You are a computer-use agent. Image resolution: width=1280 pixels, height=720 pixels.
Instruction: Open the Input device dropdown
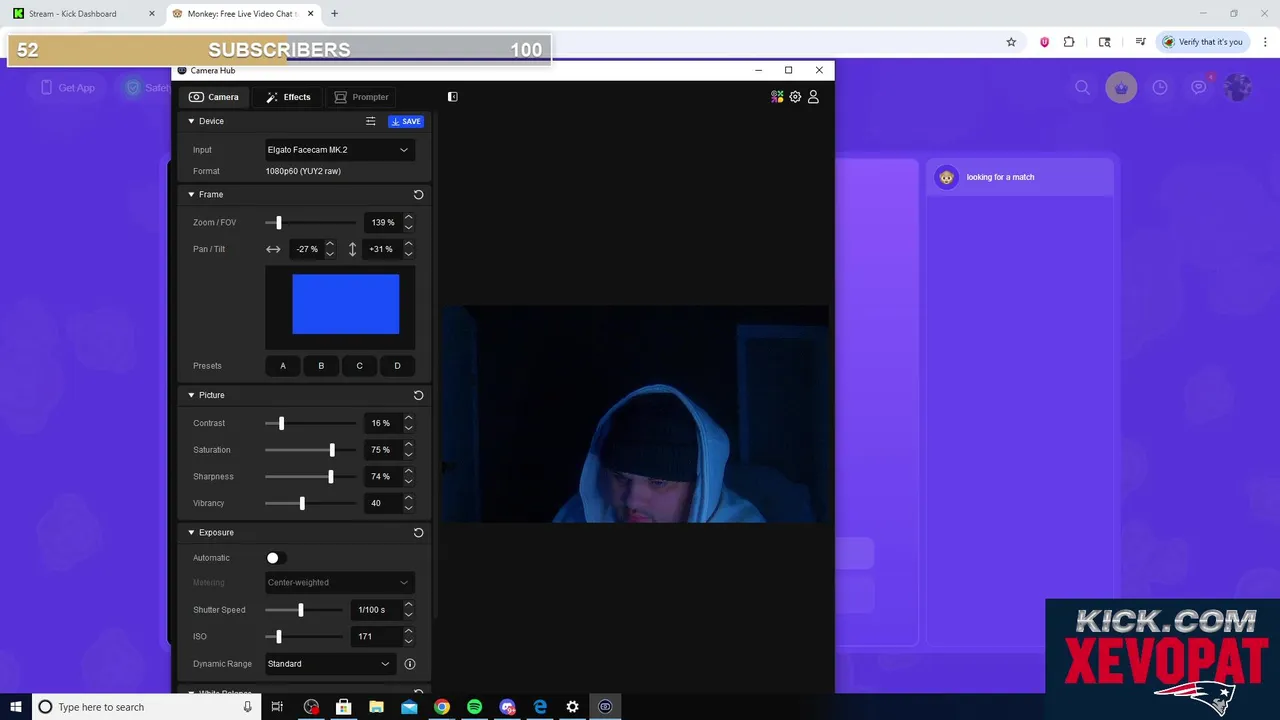(338, 150)
